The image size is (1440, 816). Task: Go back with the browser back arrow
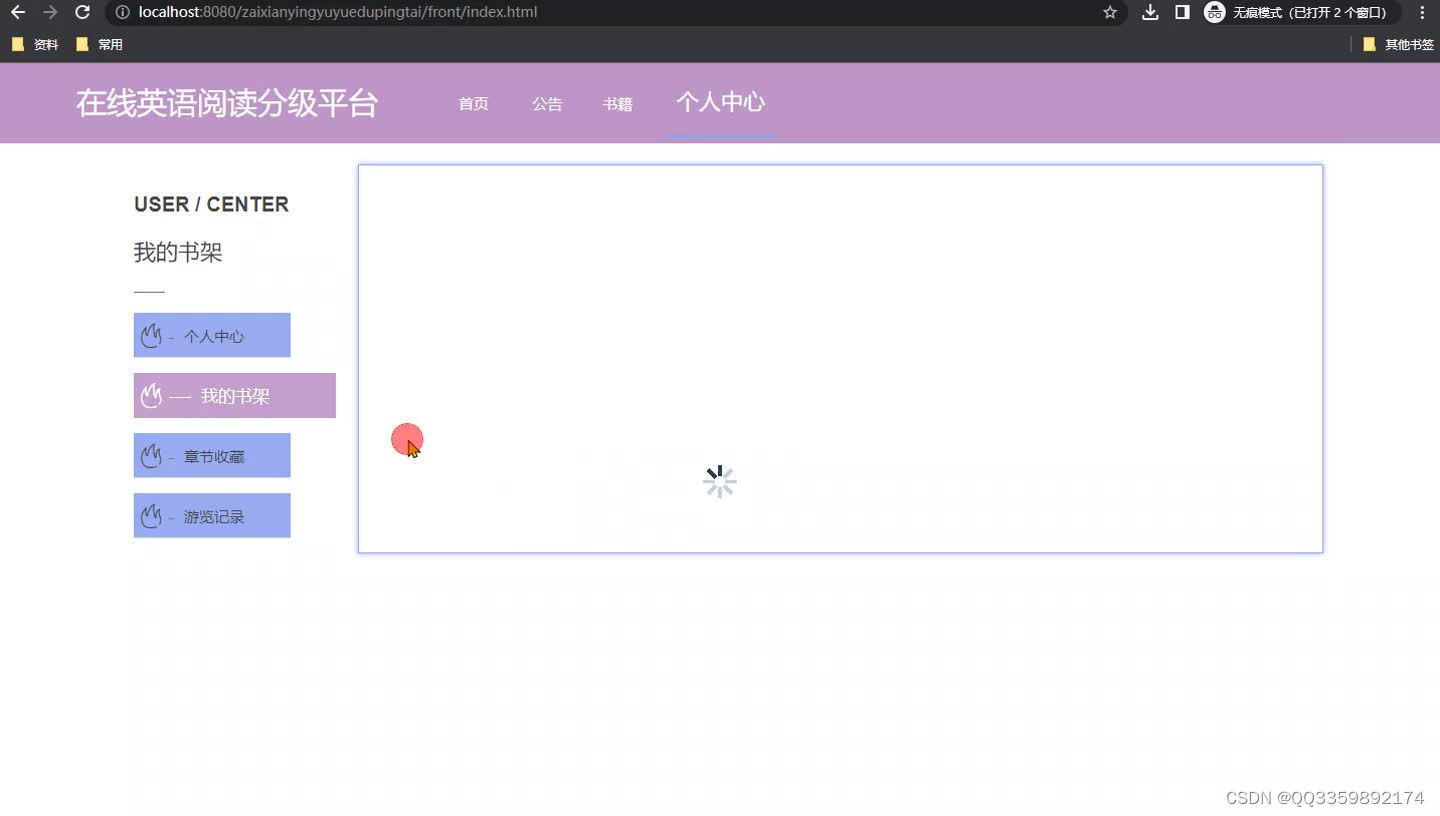point(17,12)
